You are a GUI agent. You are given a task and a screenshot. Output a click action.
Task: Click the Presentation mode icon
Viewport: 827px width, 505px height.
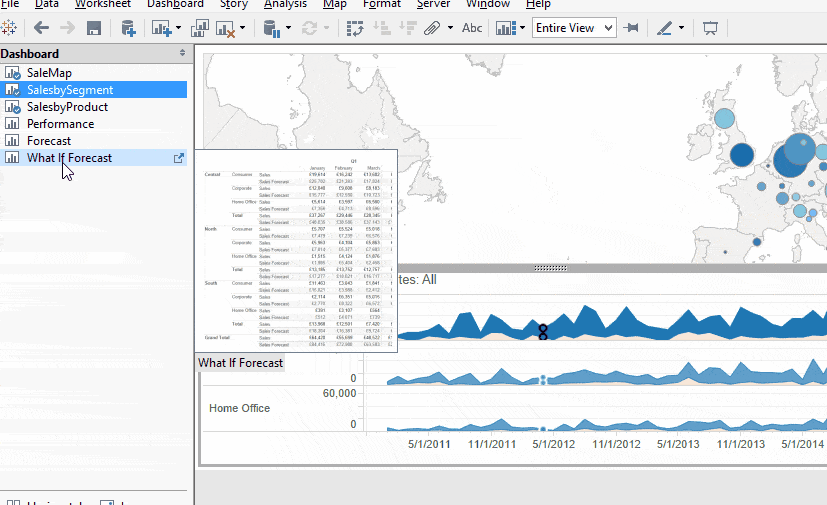pyautogui.click(x=710, y=28)
